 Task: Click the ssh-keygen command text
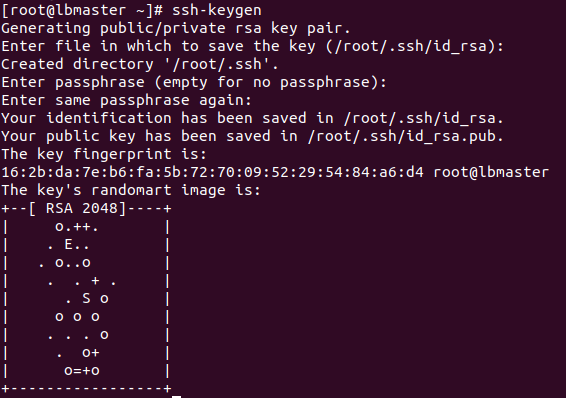tap(217, 10)
